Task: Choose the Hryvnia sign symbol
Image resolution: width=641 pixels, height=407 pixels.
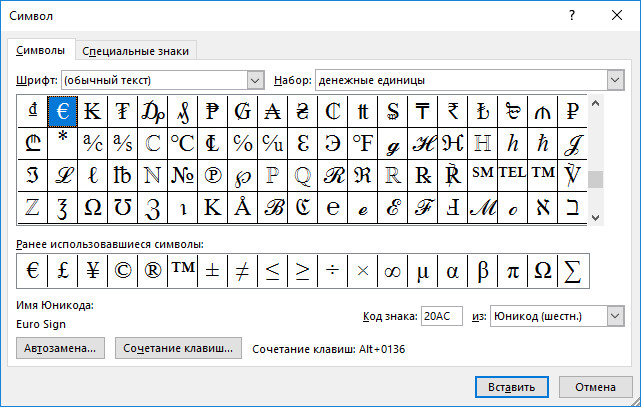Action: coord(303,111)
